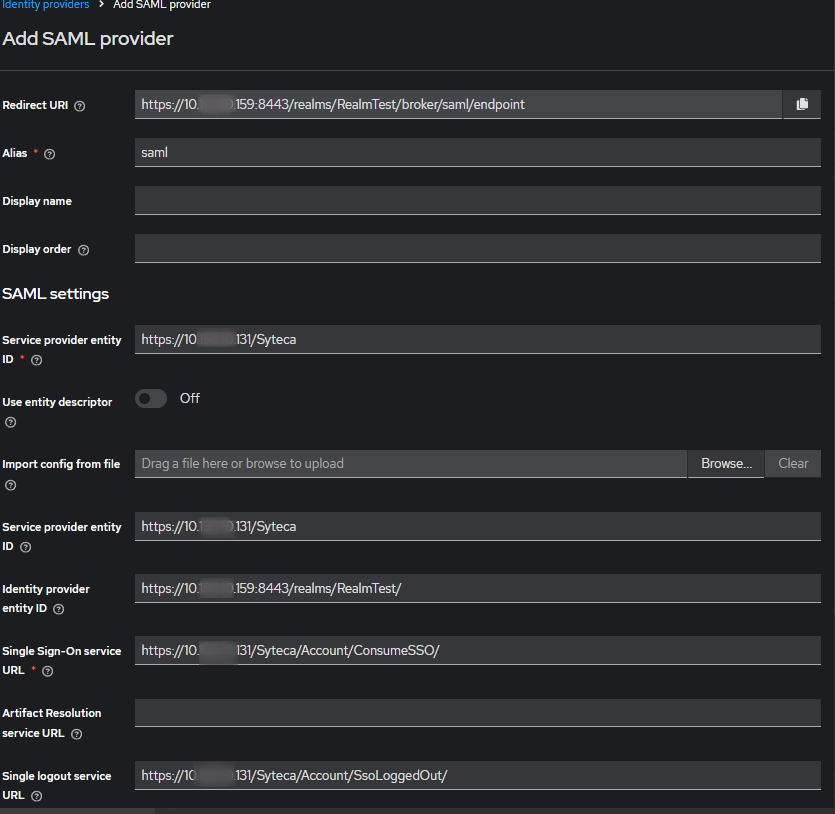Click the Display order help icon

coord(83,250)
